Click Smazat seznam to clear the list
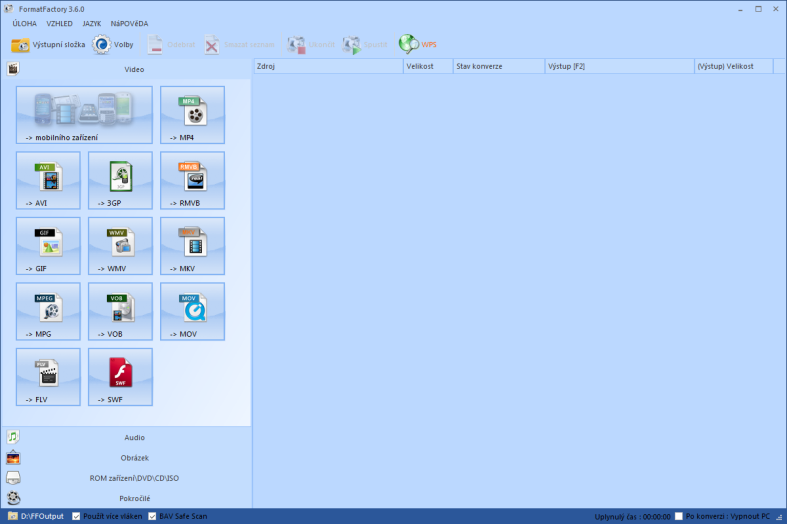787x524 pixels. coord(240,45)
